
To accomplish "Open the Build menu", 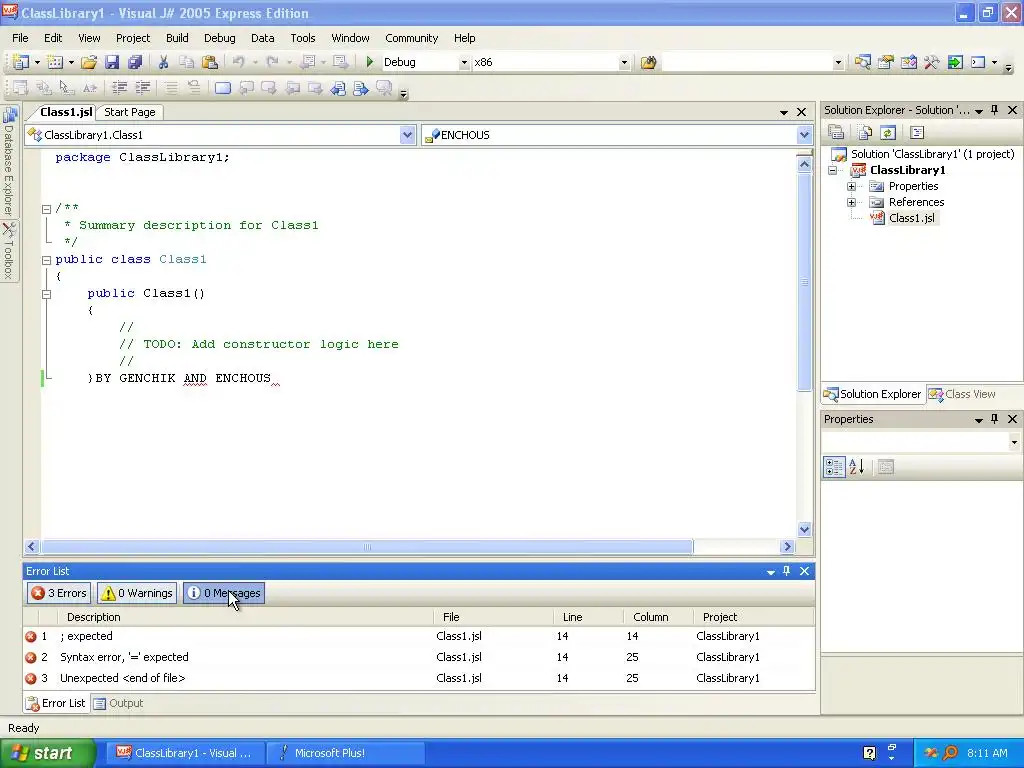I will (x=177, y=38).
